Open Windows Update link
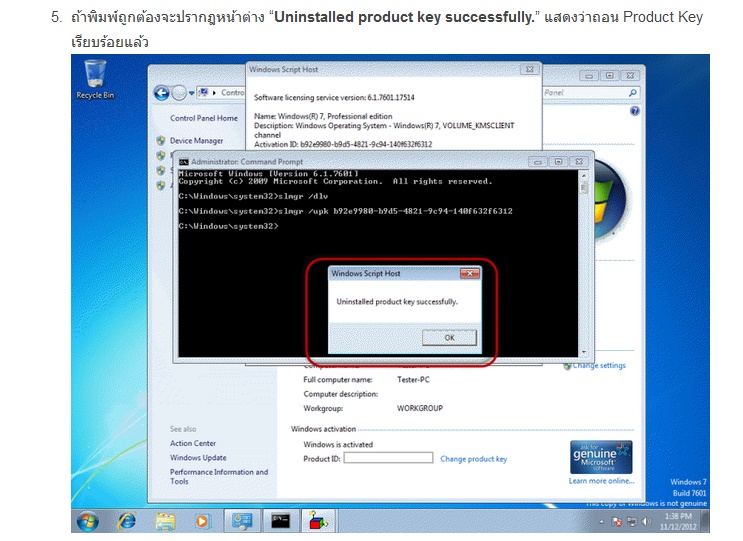This screenshot has width=743, height=541. click(x=198, y=458)
